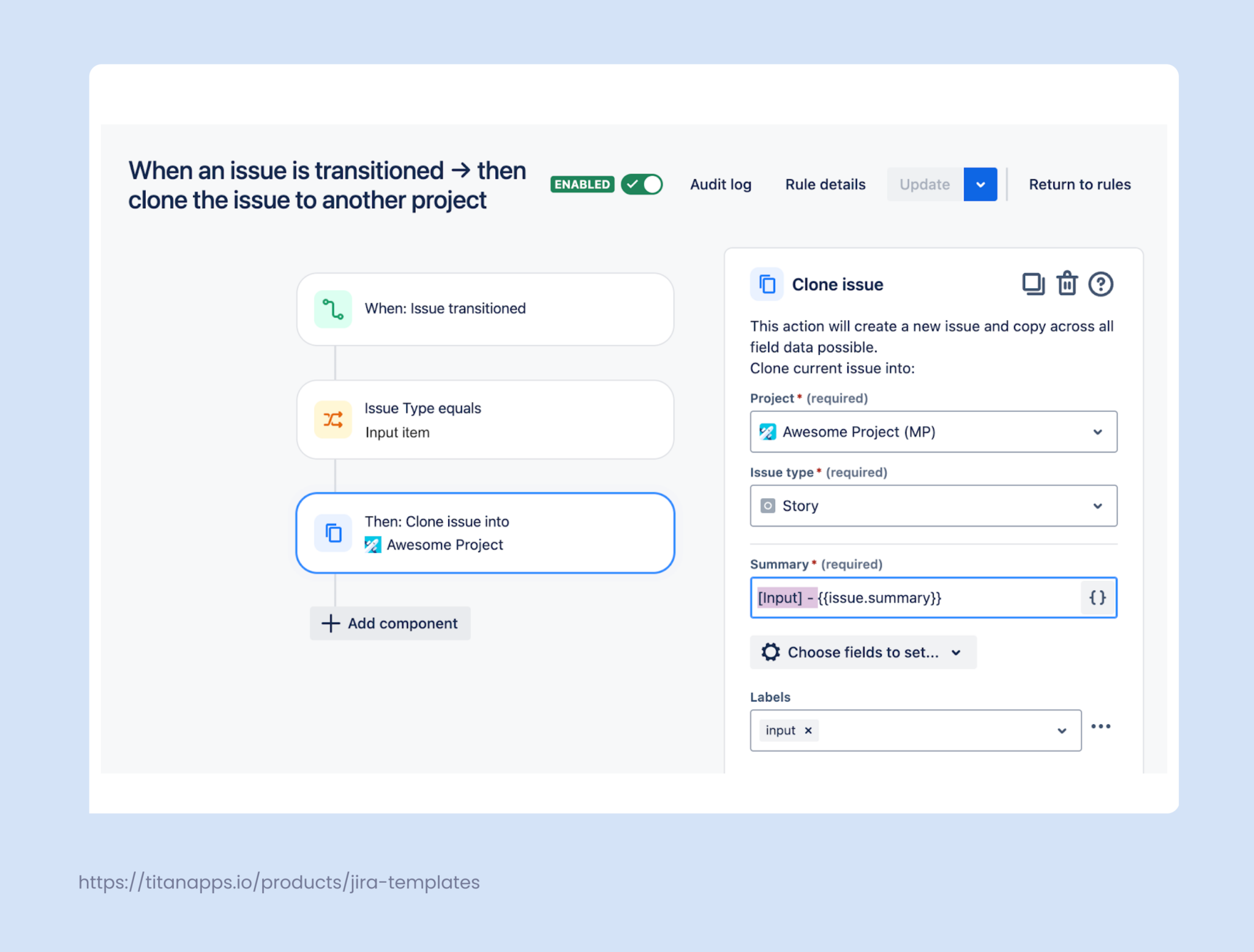Click the gear icon on Choose fields to set
Viewport: 1254px width, 952px height.
point(771,652)
